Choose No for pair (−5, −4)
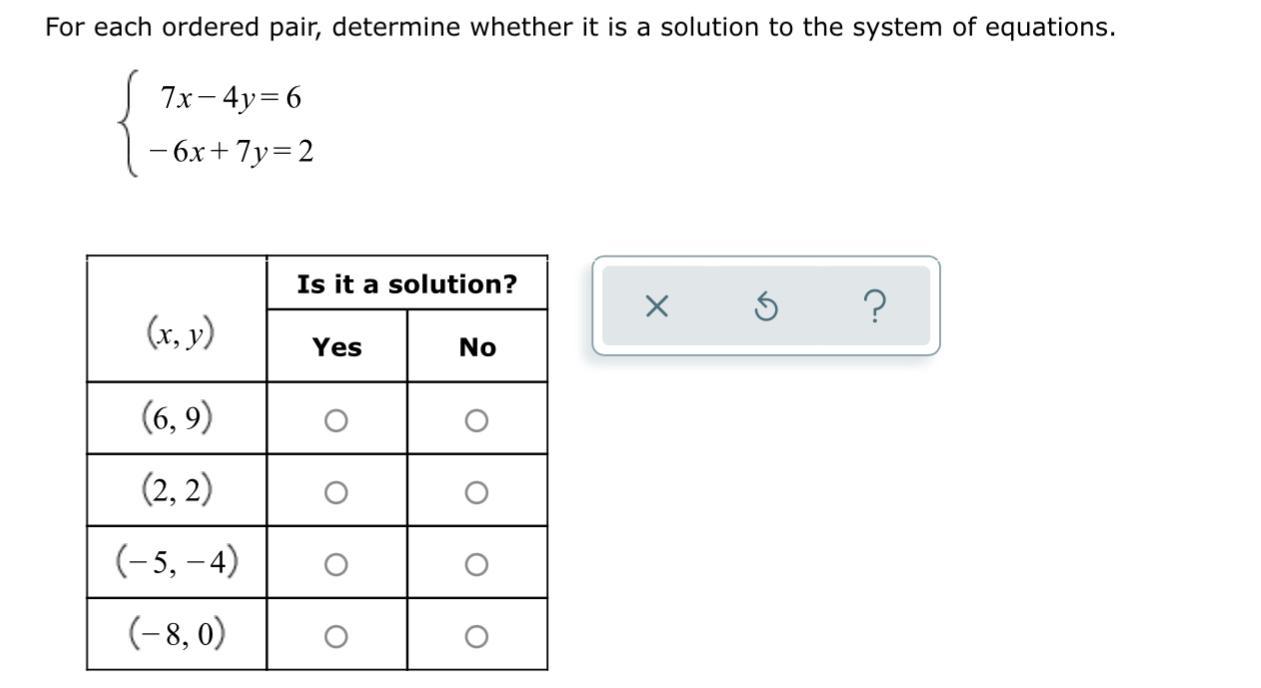This screenshot has height=688, width=1261. tap(477, 565)
